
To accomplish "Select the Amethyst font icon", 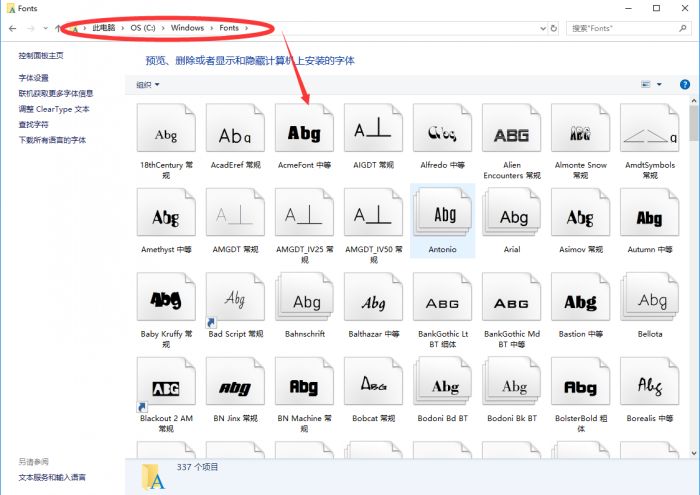I will coord(166,212).
